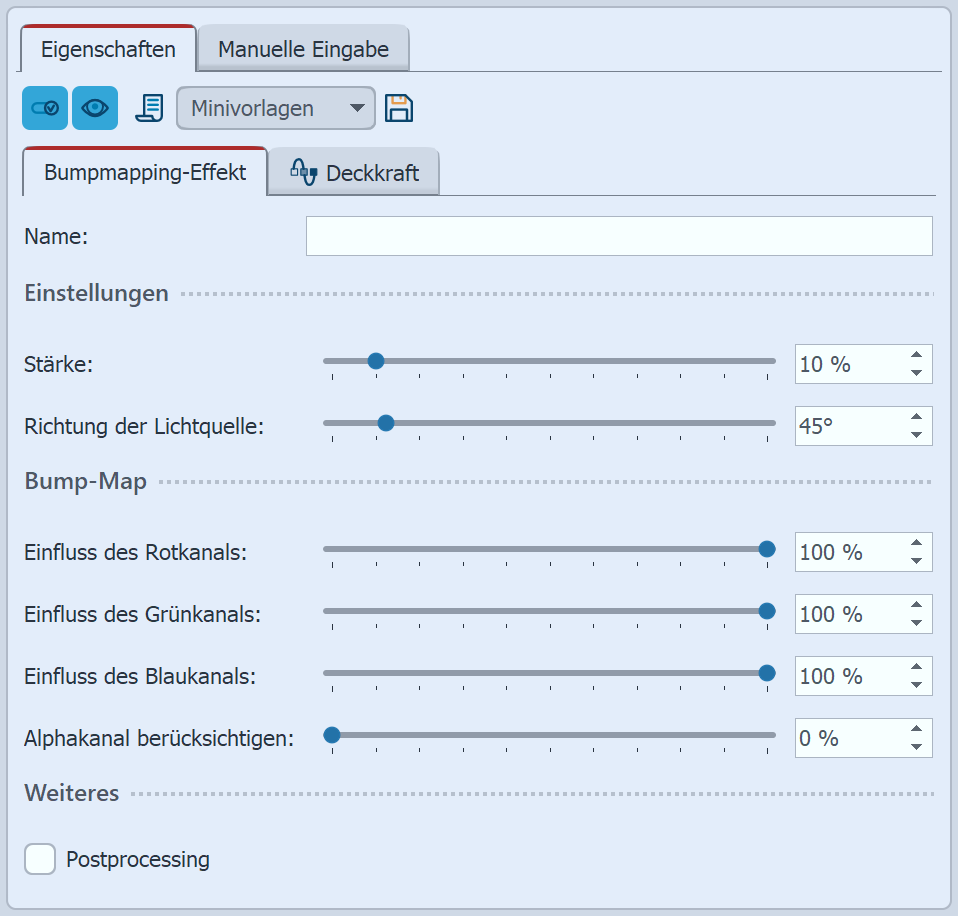Click the Alphakanal berücksichtigen slider handle
958x916 pixels.
pyautogui.click(x=332, y=735)
